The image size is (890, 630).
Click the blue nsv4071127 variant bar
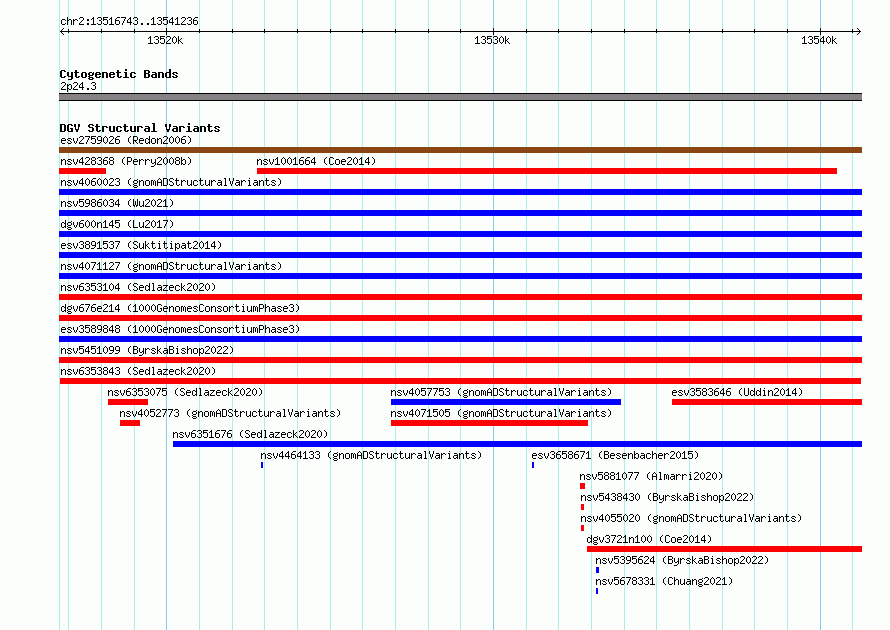click(460, 276)
